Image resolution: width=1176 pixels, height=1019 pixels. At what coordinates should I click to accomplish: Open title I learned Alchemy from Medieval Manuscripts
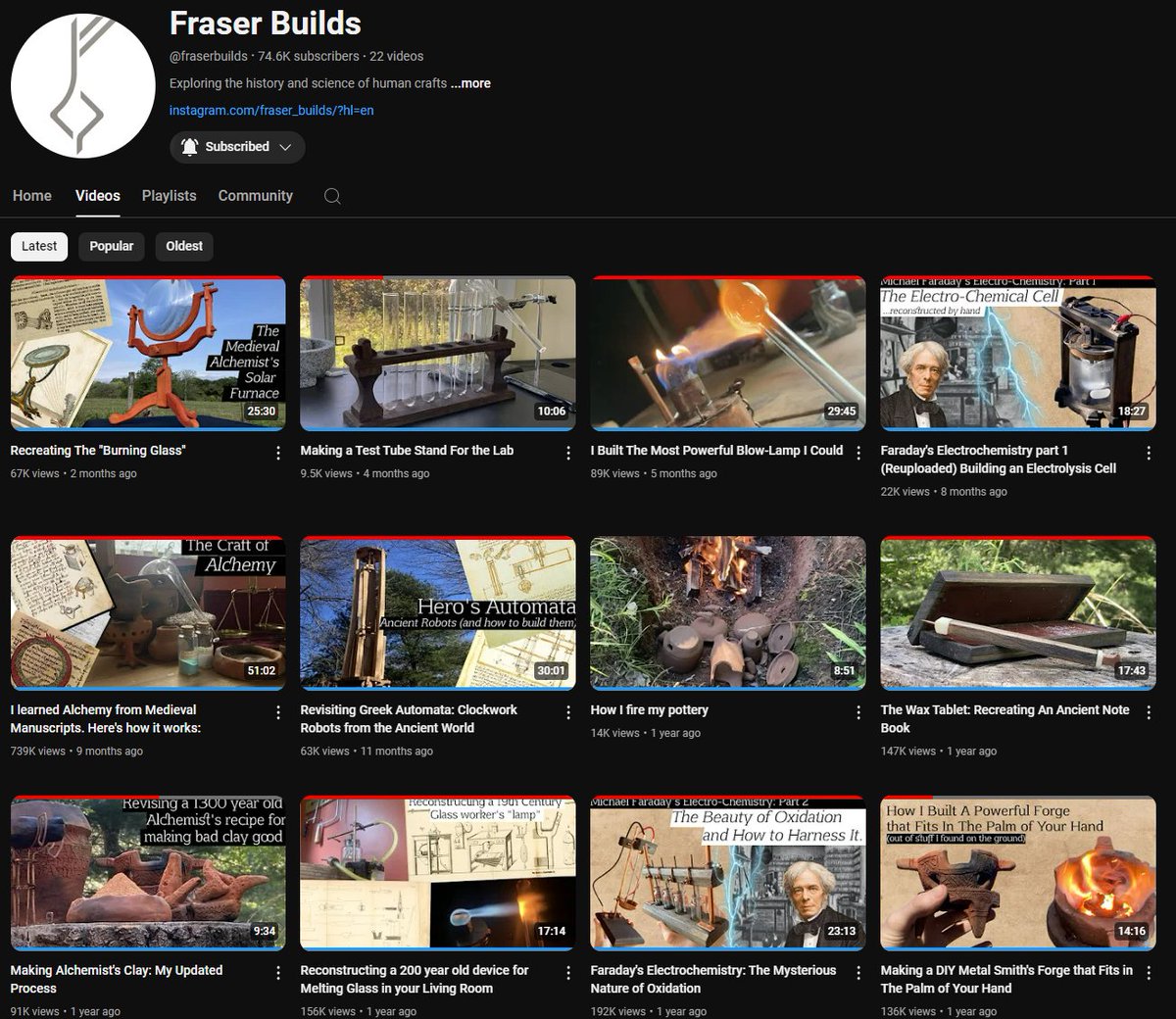tap(106, 719)
